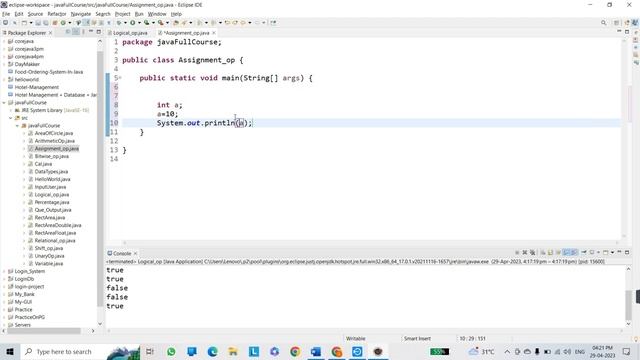This screenshot has width=640, height=360.
Task: Select Bitwise_op.java in Package Explorer
Action: pos(51,156)
